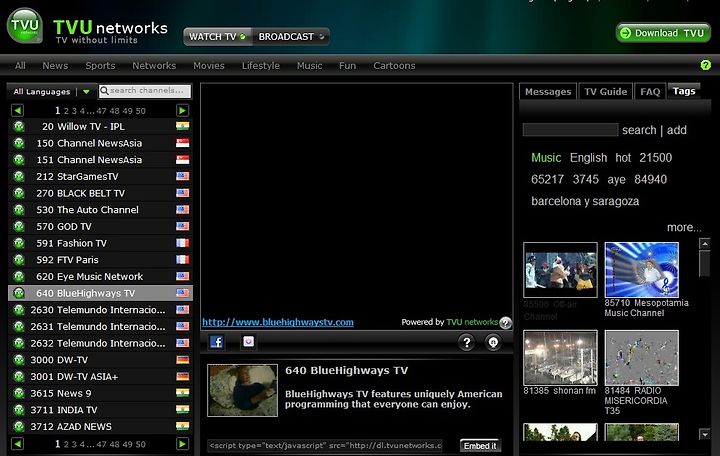Select channel 620 Eye Music Network
This screenshot has width=720, height=456.
[101, 276]
